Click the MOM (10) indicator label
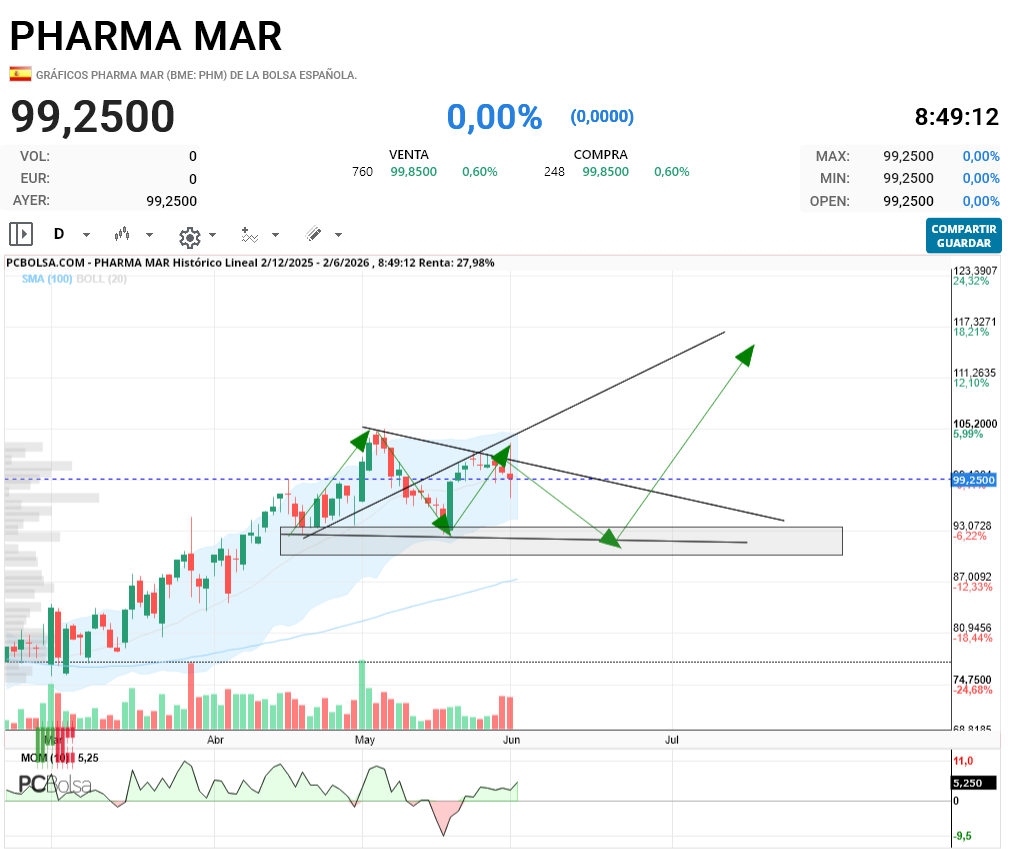The image size is (1012, 849). click(47, 758)
